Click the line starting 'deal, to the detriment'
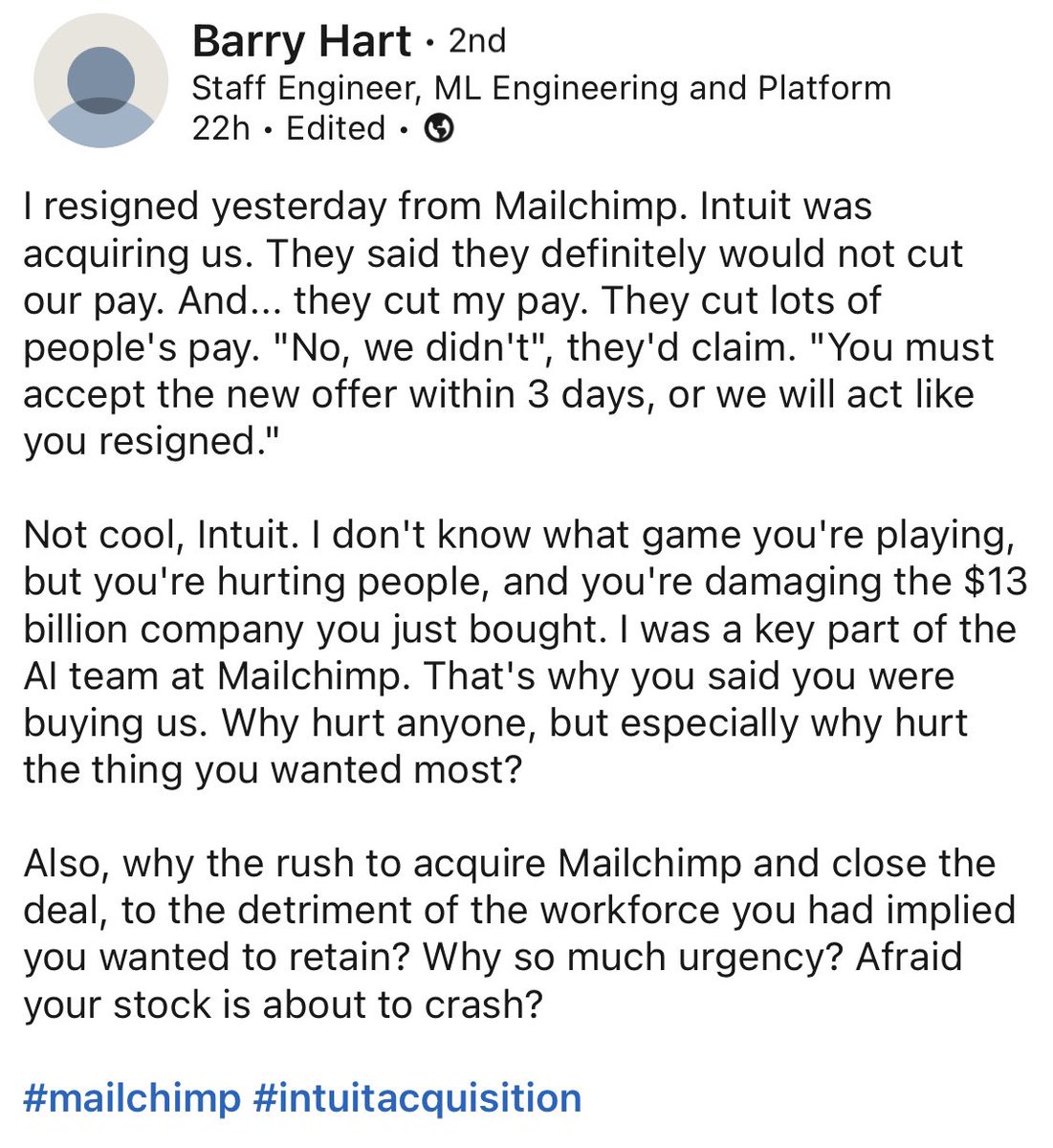Image resolution: width=1053 pixels, height=1148 pixels. 519,911
